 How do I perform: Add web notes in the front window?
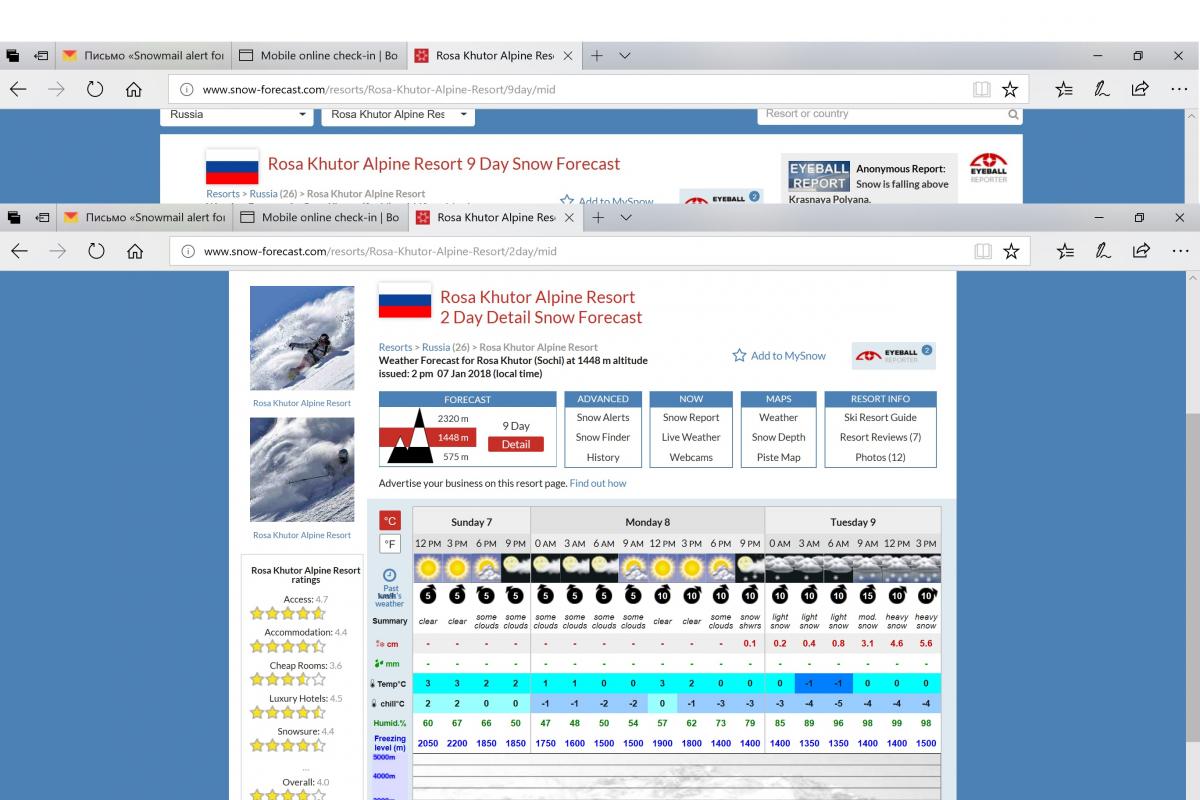click(1104, 251)
